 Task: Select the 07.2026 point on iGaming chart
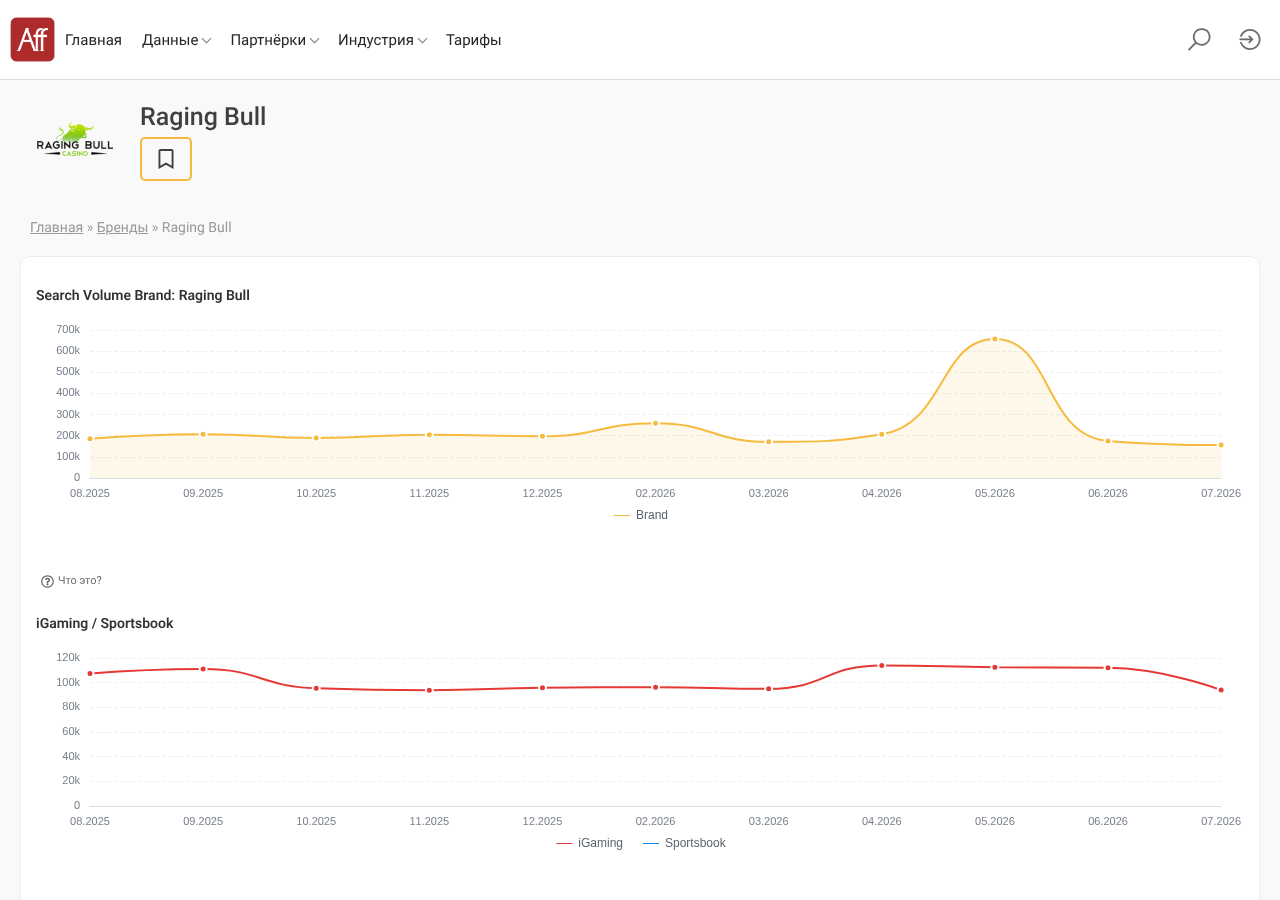click(x=1221, y=690)
